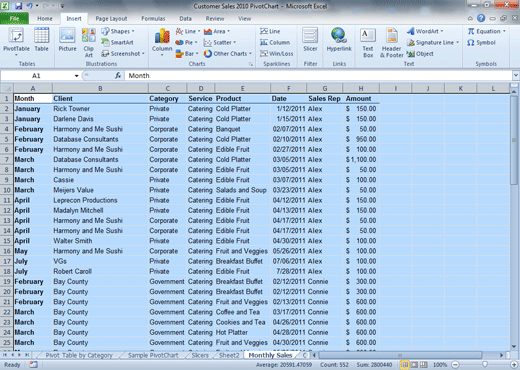Save the workbook from Quick Access toolbar
Image resolution: width=520 pixels, height=370 pixels.
coord(18,6)
